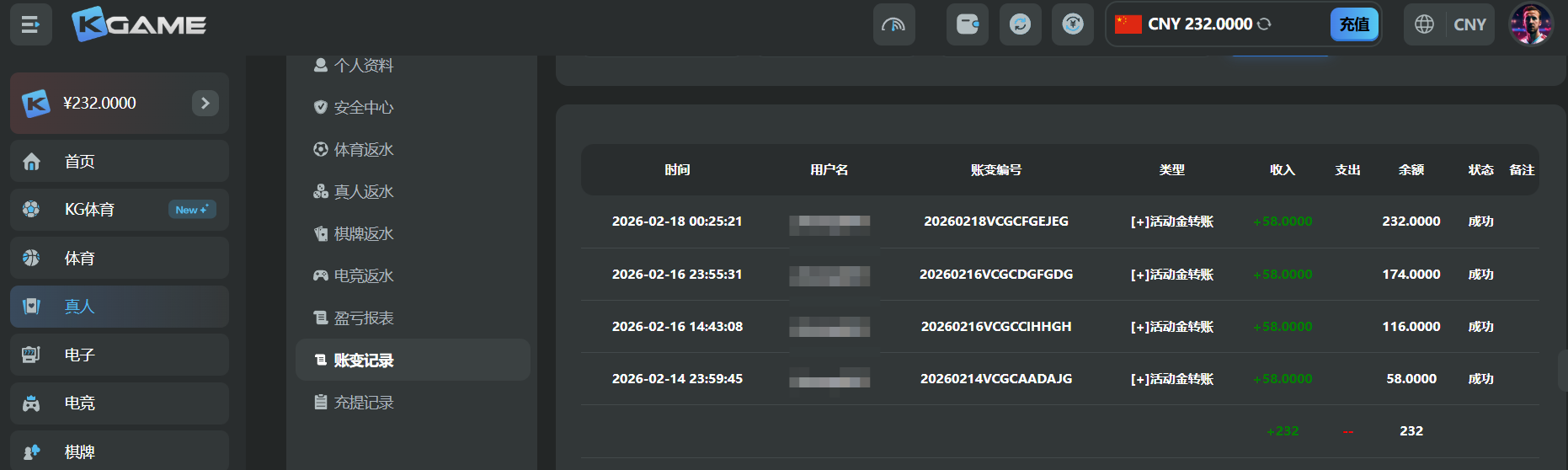Viewport: 1568px width, 470px height.
Task: Click the chess piece icon next to 棋牌
Action: click(x=31, y=452)
